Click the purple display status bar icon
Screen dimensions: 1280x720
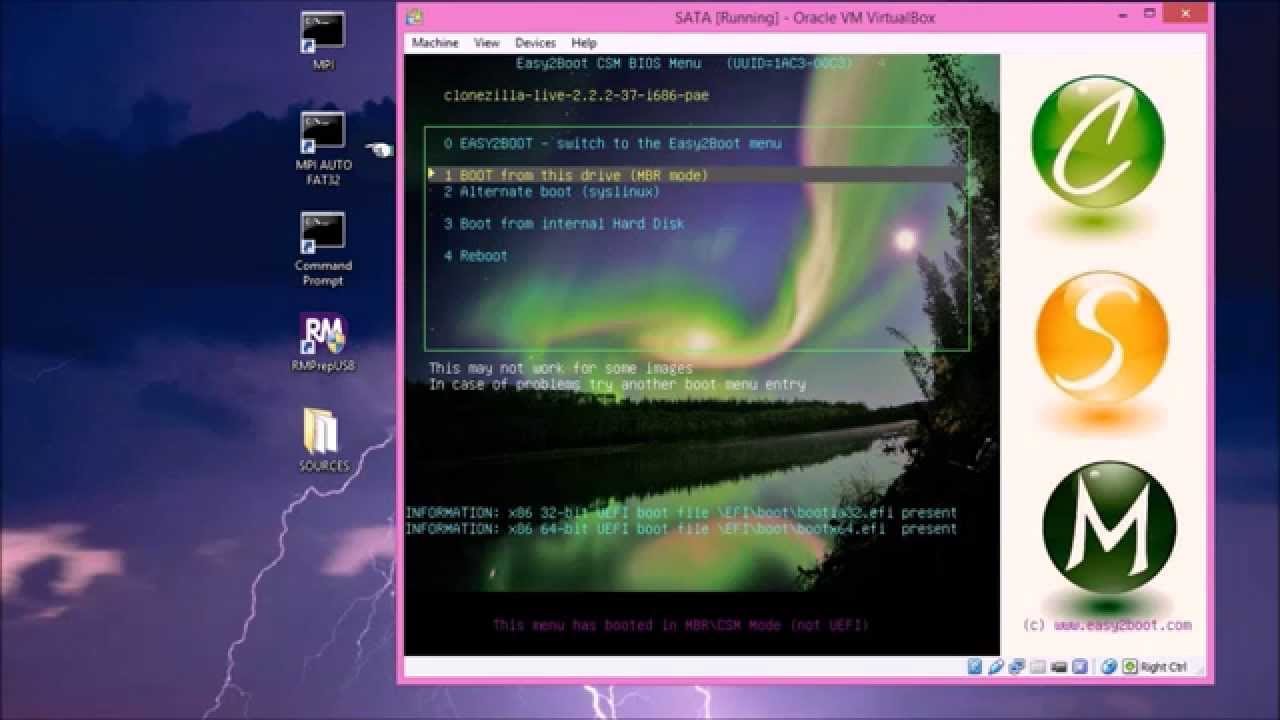pos(1080,667)
